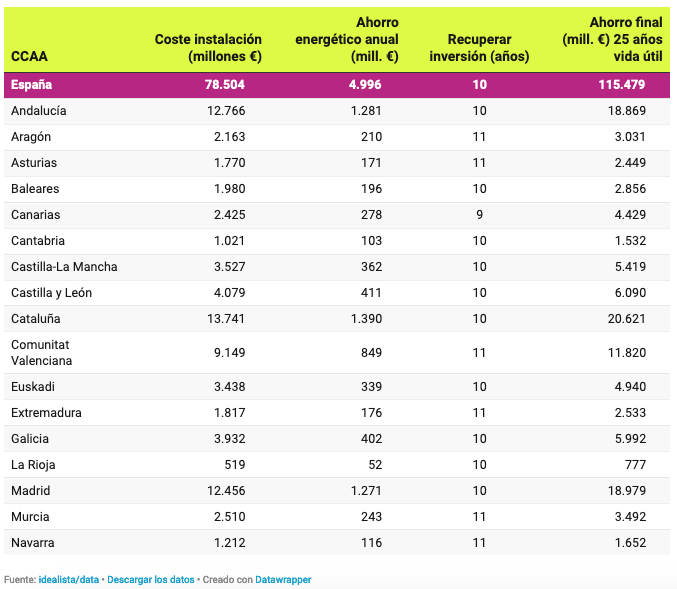Viewport: 677px width, 589px height.
Task: Click the Andalucía row name
Action: point(39,111)
